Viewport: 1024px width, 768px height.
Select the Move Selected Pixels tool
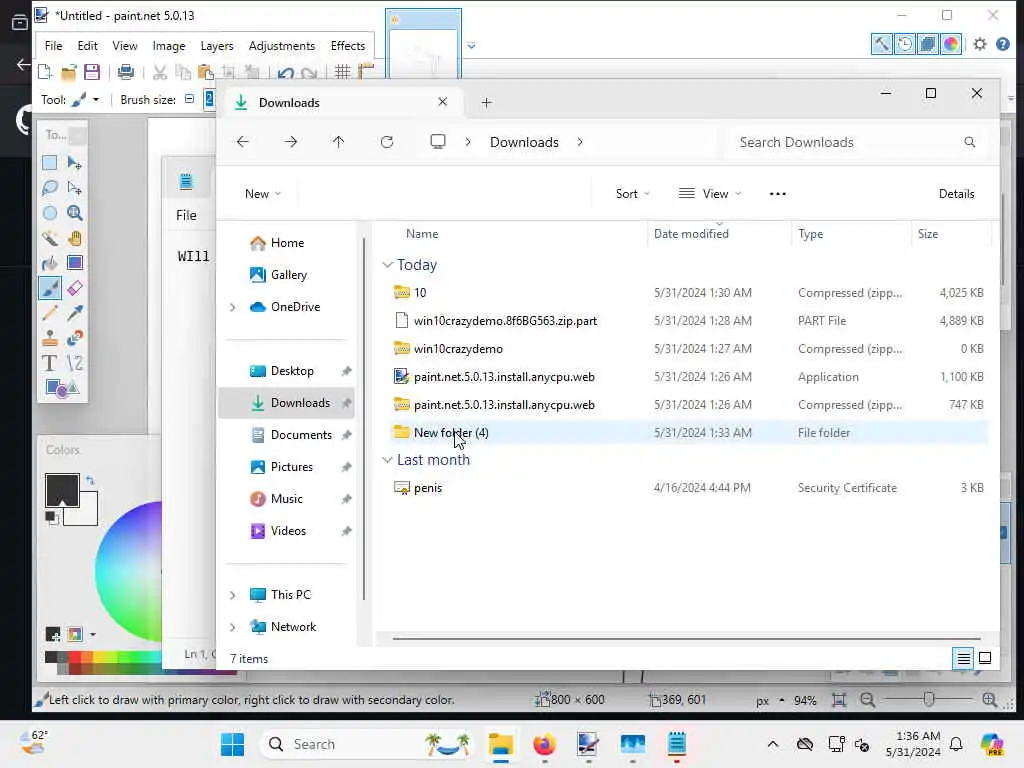click(74, 163)
